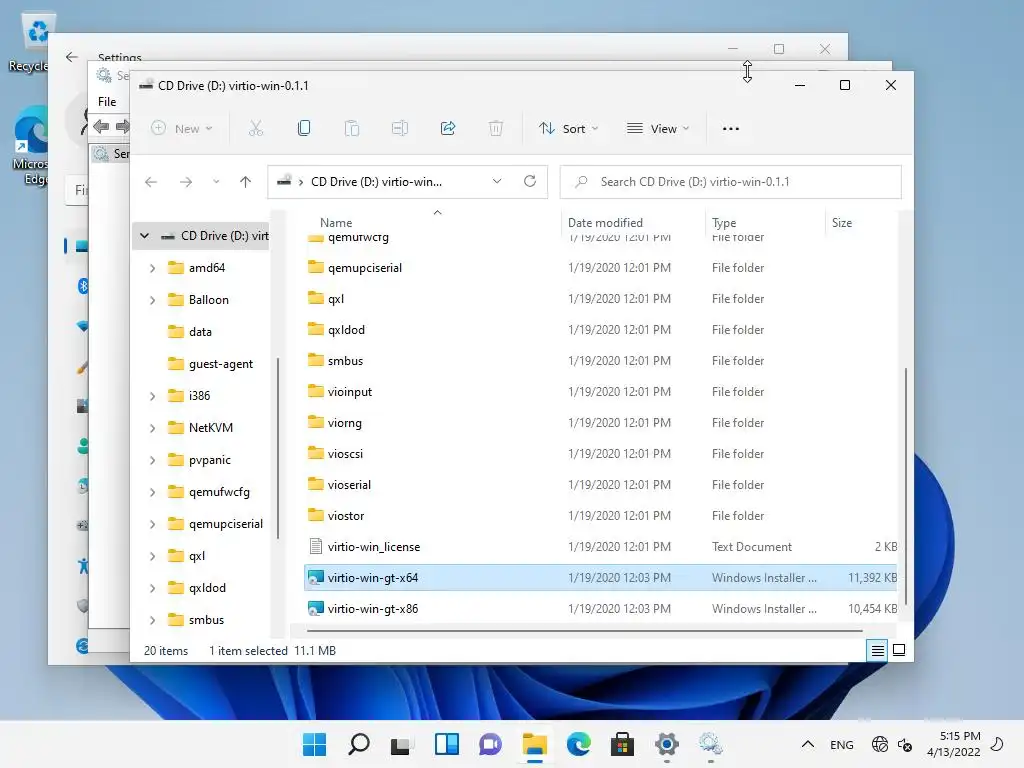Select the viostor folder in list
Screen dimensions: 1024x768
(x=600, y=516)
